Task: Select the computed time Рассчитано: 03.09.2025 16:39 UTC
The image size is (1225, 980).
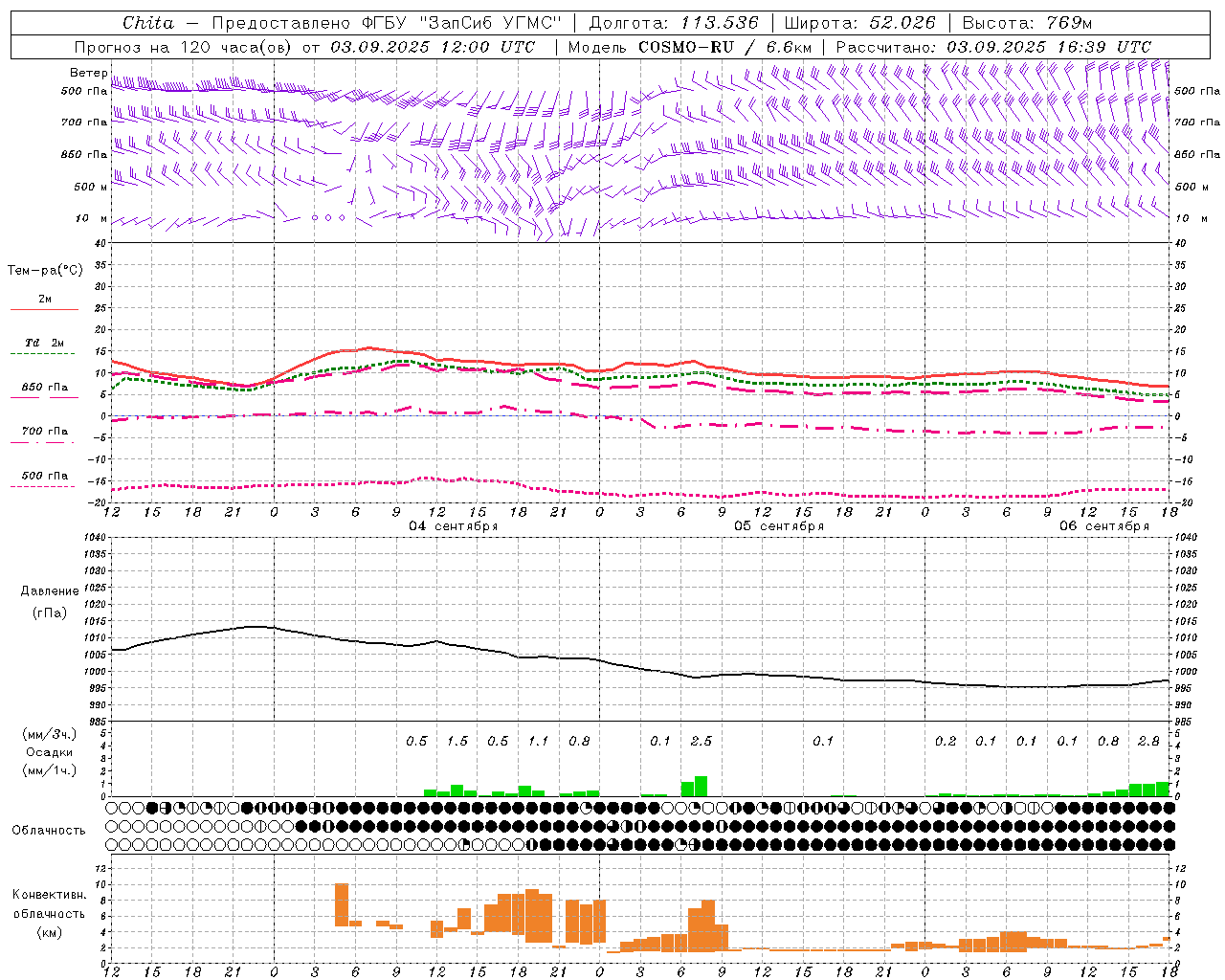Action: [x=993, y=47]
